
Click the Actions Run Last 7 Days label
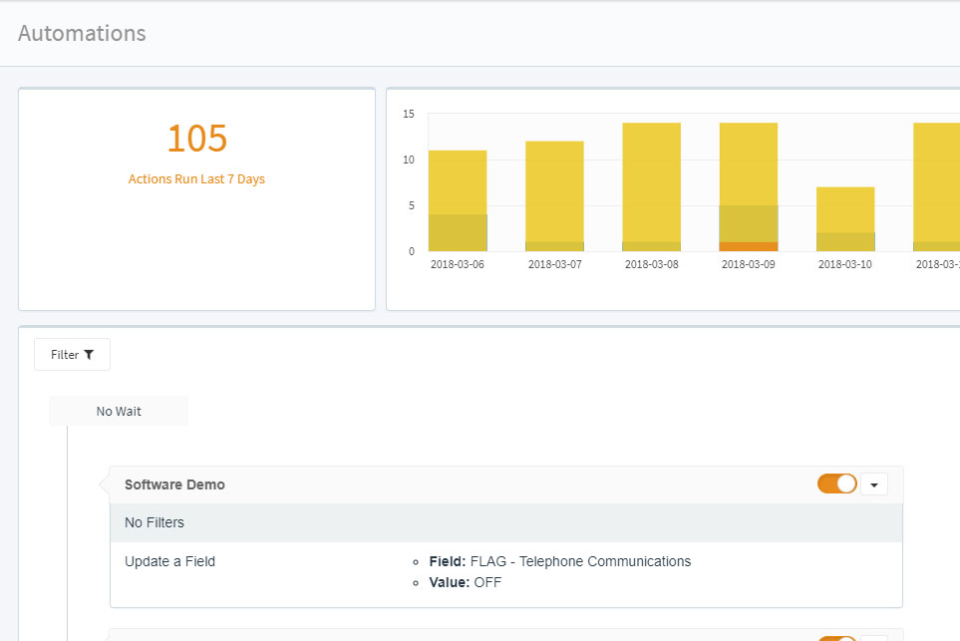(197, 179)
